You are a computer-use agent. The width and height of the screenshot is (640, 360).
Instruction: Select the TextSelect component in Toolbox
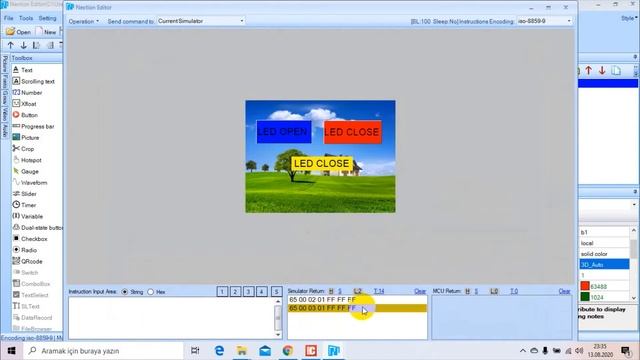point(31,295)
